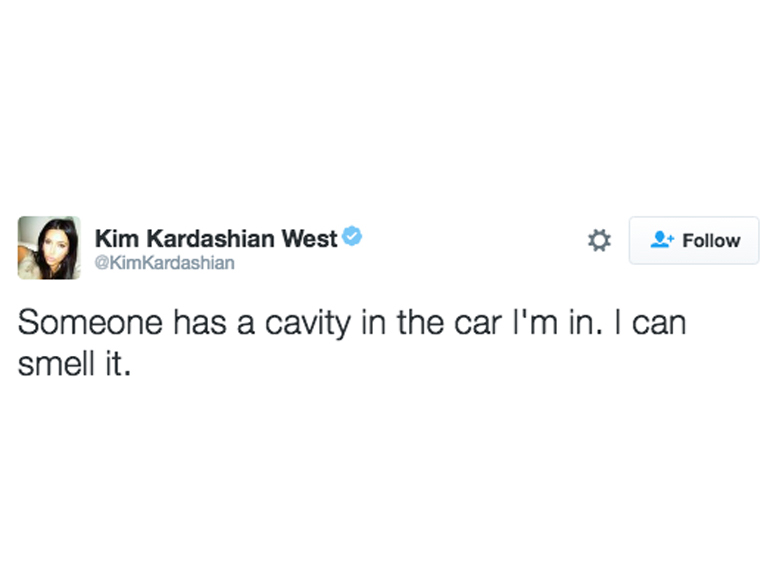Click the blue verified badge
Screen dimensions: 770x577
(352, 237)
